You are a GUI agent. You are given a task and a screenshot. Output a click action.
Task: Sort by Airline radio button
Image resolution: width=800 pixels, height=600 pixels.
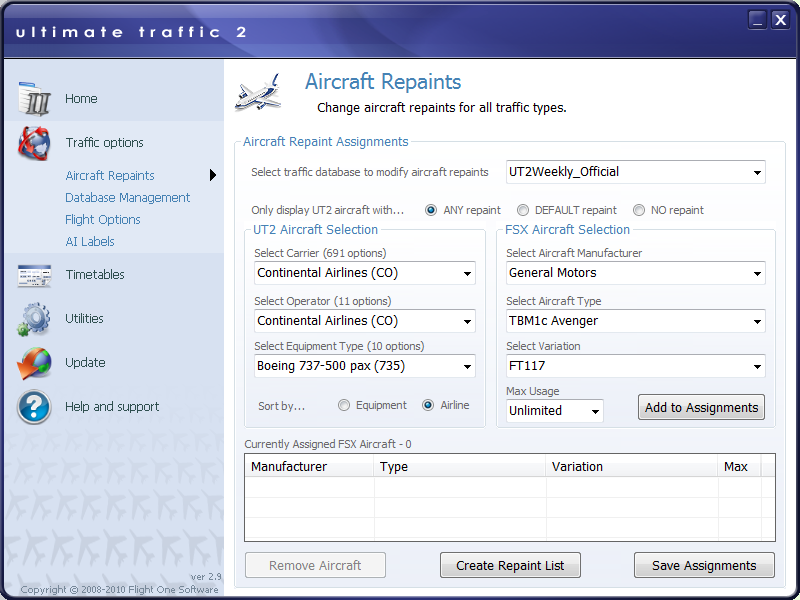tap(428, 405)
